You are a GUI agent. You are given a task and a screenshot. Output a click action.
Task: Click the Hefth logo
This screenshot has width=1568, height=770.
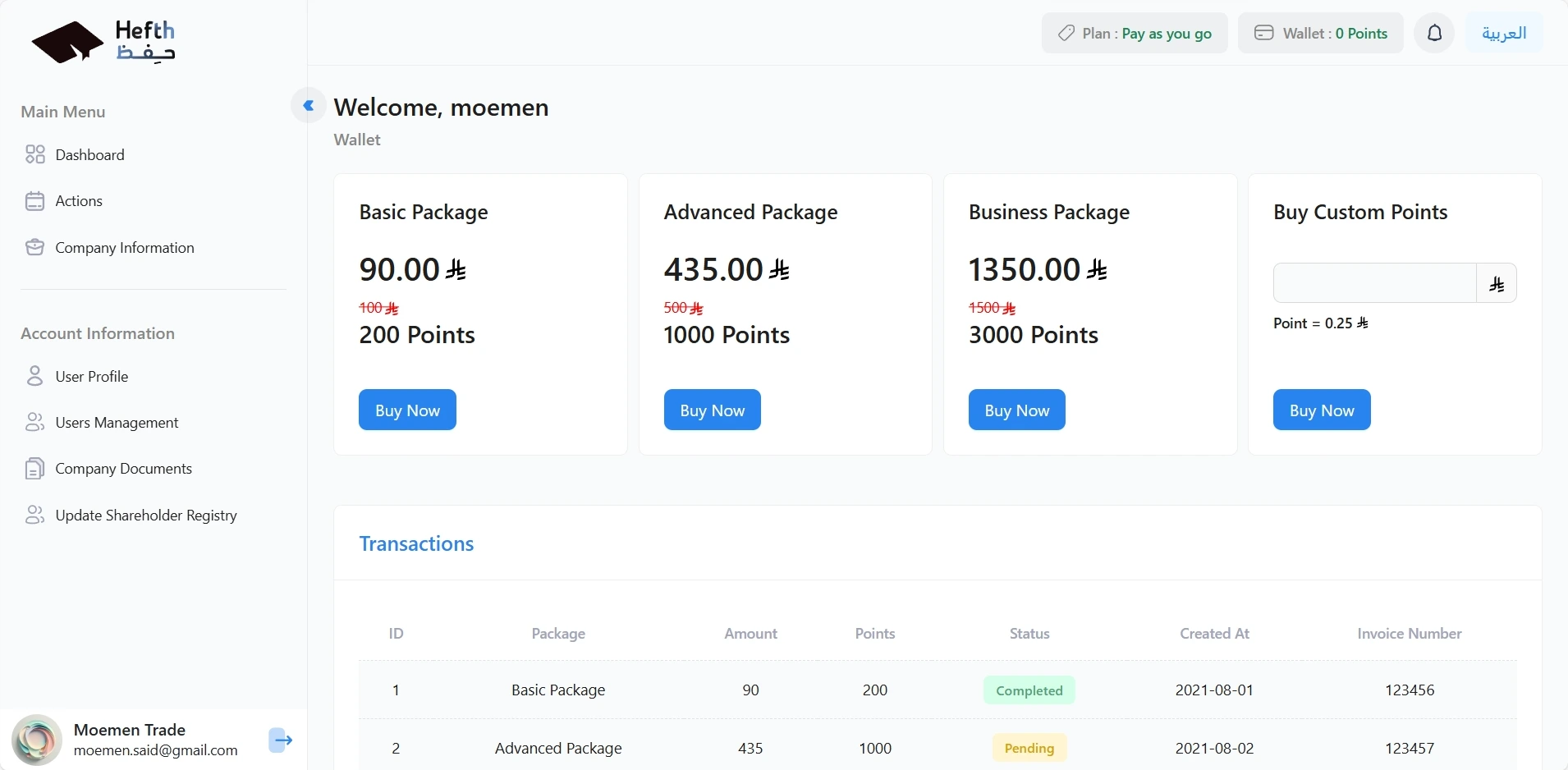coord(103,42)
